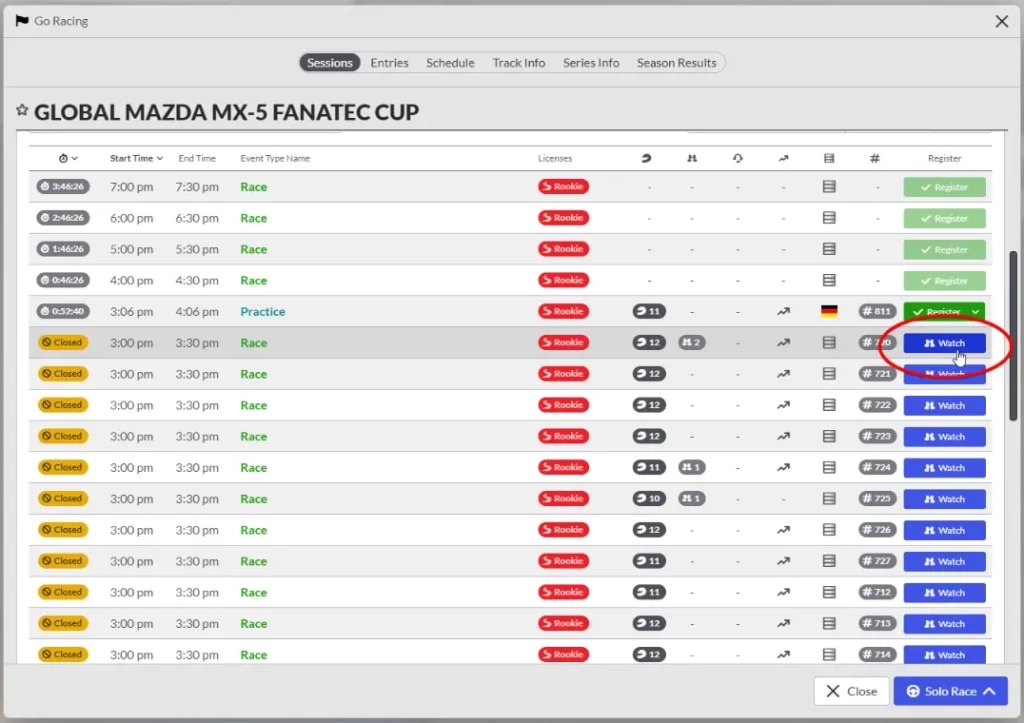This screenshot has height=723, width=1024.
Task: Switch to the Entries tab
Action: 389,63
